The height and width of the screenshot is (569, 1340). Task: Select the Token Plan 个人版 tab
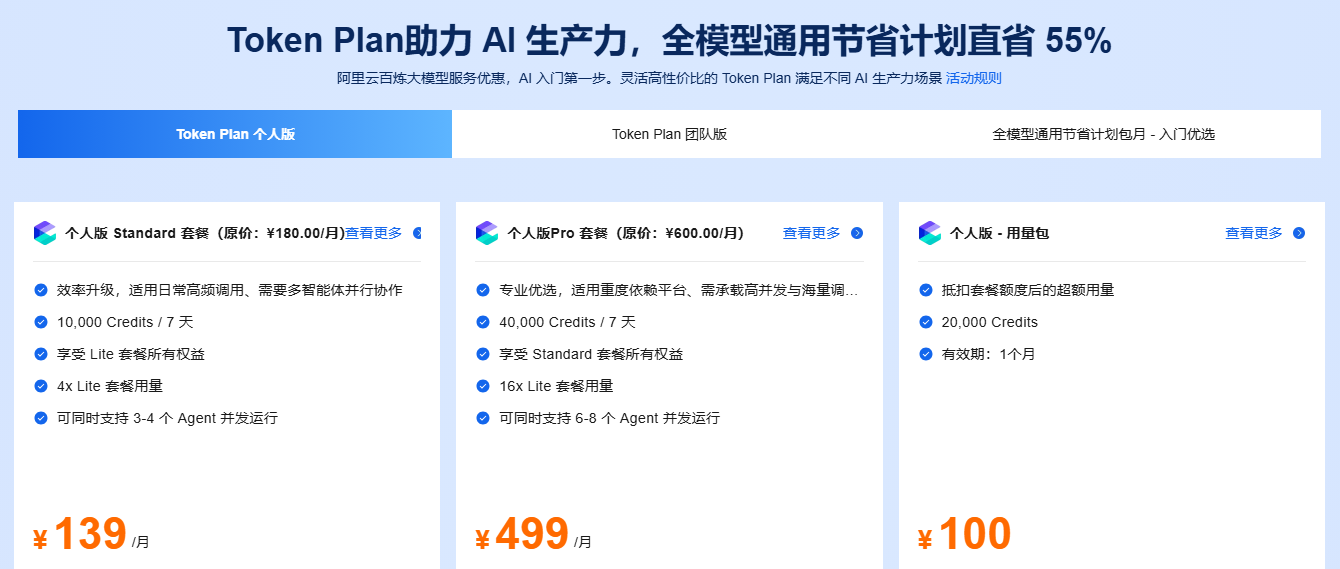[x=235, y=134]
